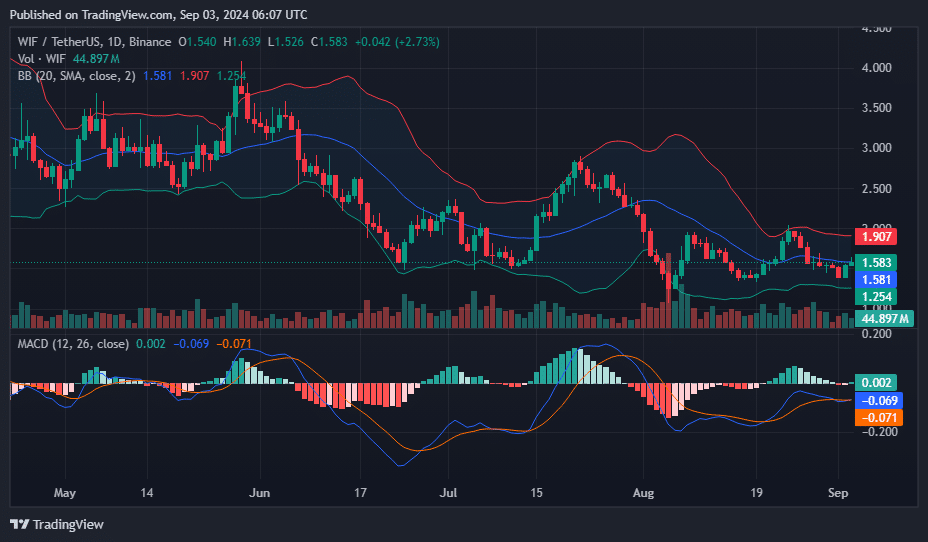Click the 4.000 level on the price scale
928x542 pixels.
(x=875, y=68)
